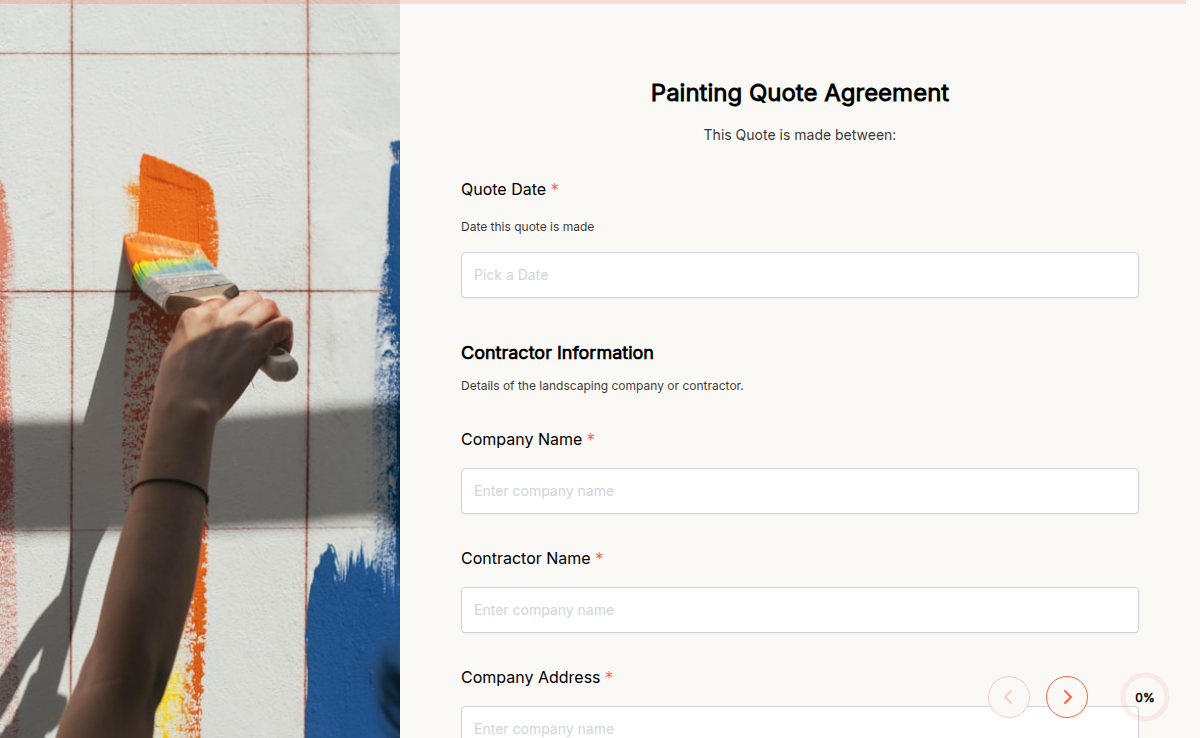1200x738 pixels.
Task: Open the Pick a Date field
Action: click(799, 275)
